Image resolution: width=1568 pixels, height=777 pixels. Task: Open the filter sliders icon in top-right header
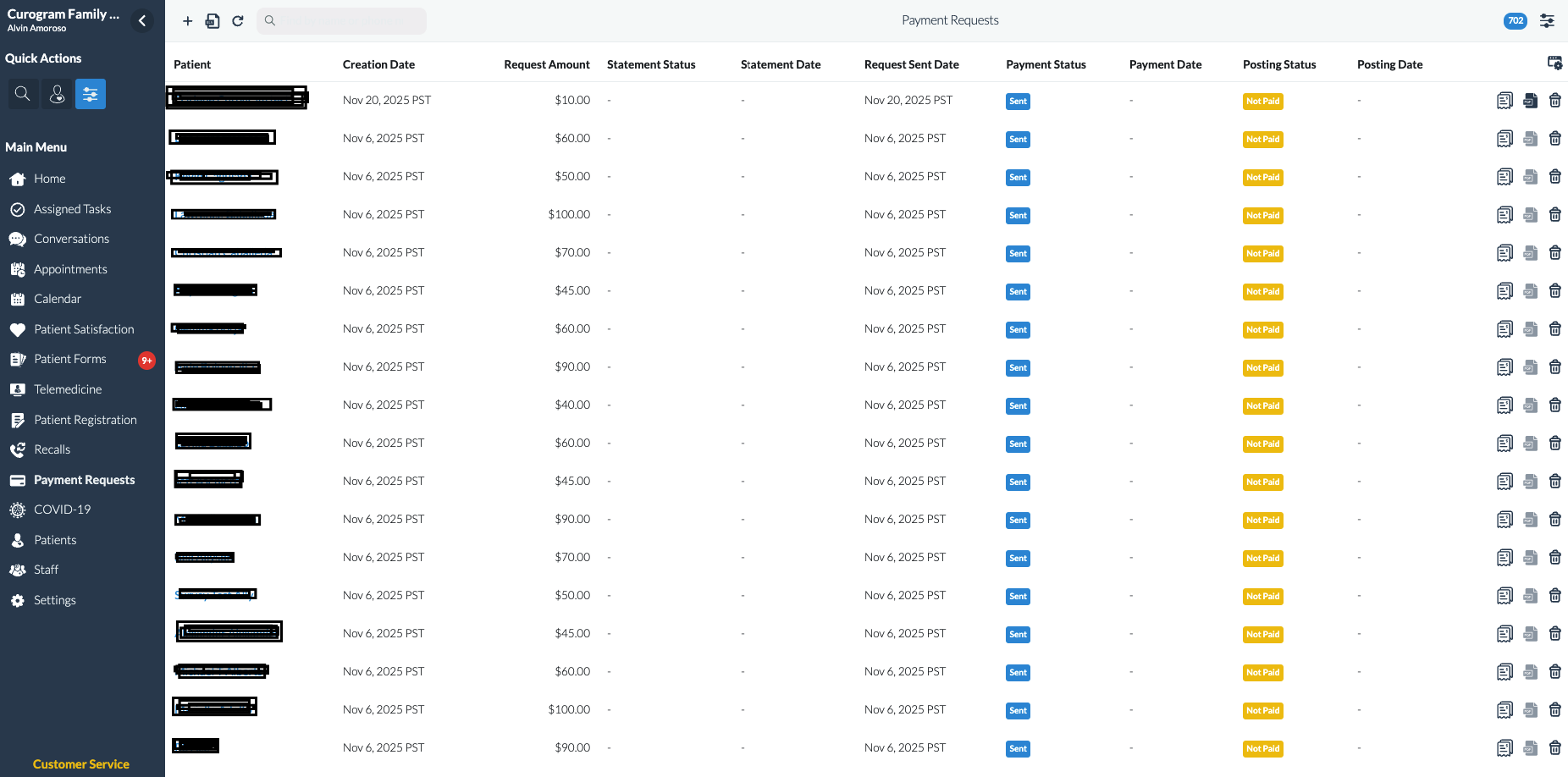[1547, 21]
